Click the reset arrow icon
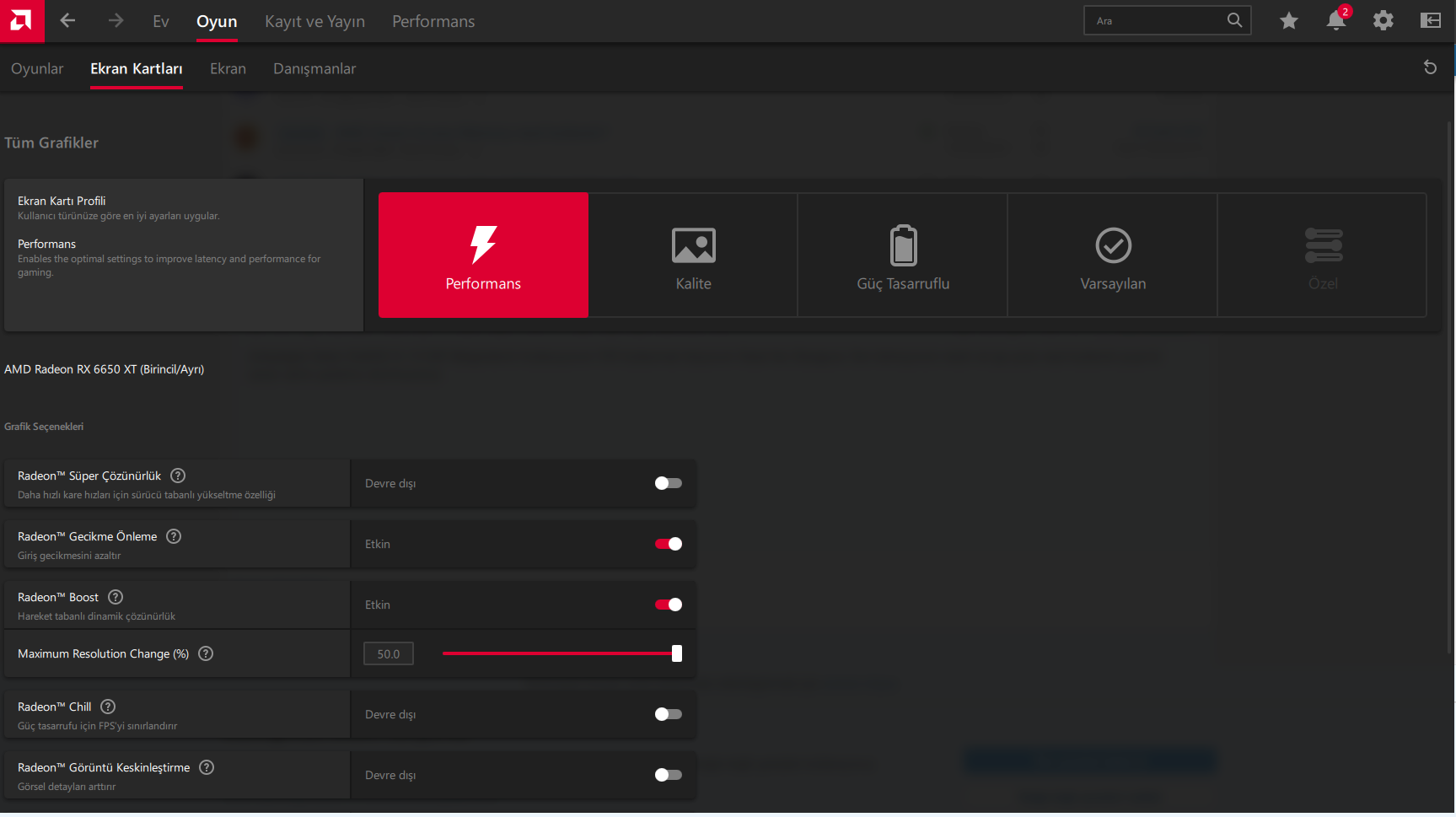The image size is (1456, 817). [1430, 67]
